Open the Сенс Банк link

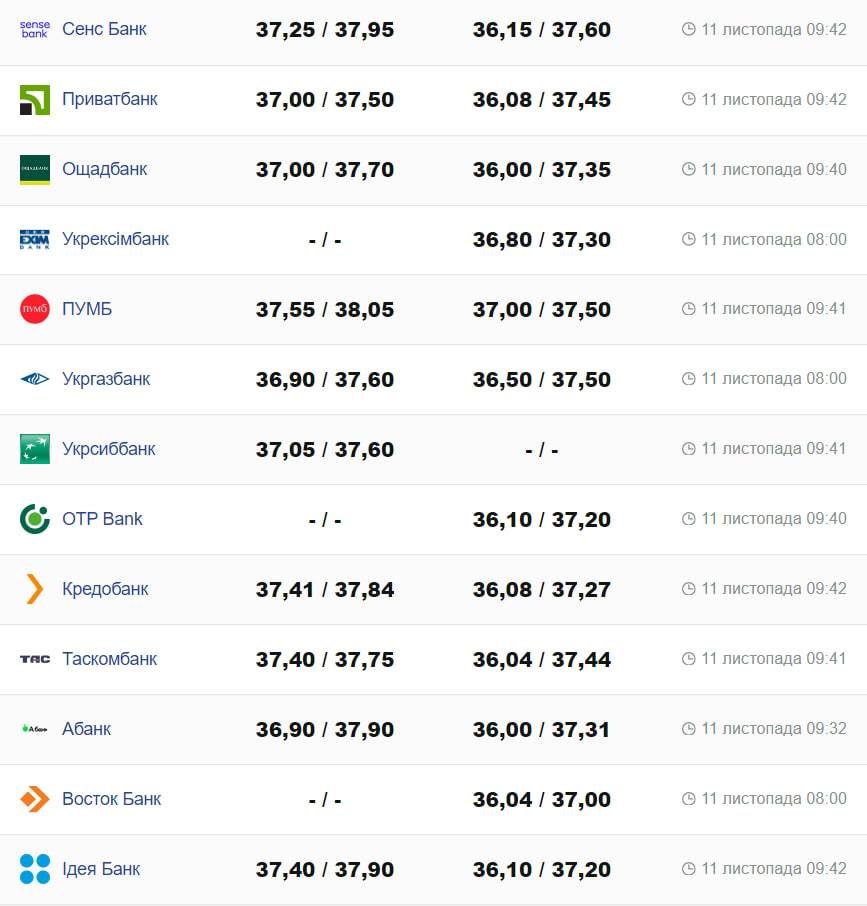click(104, 29)
